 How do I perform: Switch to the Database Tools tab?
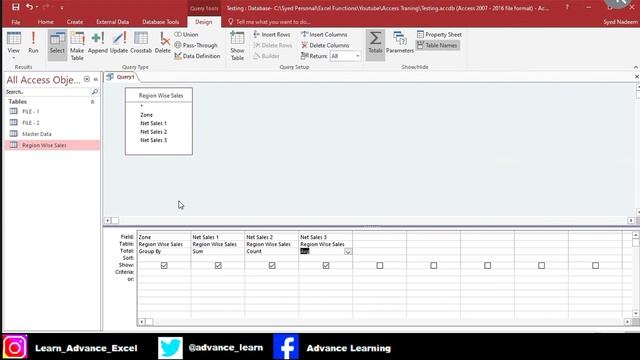point(160,22)
